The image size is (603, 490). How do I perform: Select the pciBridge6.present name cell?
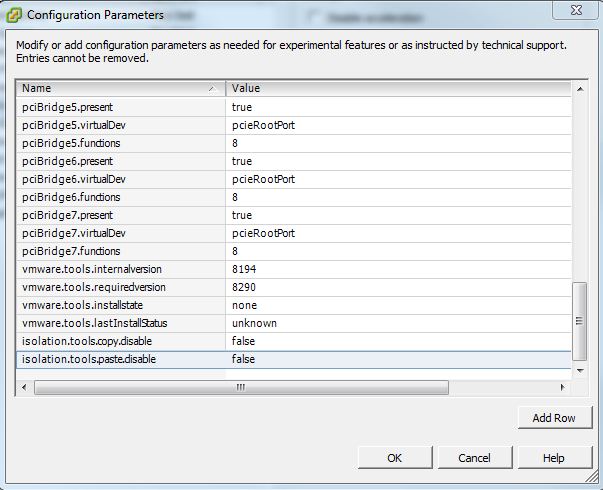coord(121,161)
